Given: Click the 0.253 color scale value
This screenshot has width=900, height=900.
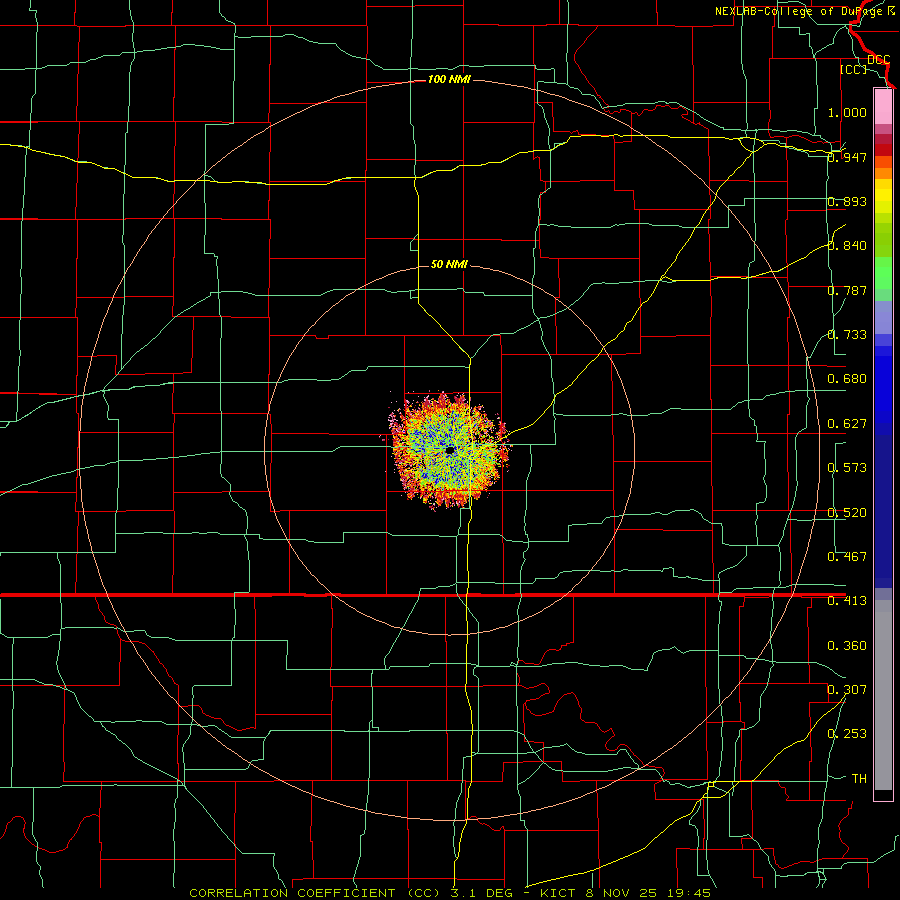Looking at the screenshot, I should coord(847,734).
